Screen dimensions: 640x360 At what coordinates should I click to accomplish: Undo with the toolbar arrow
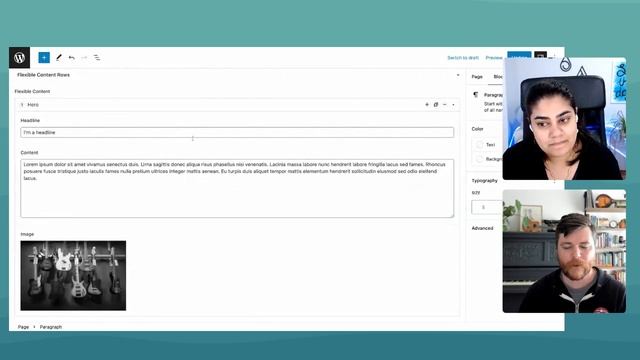pyautogui.click(x=71, y=58)
